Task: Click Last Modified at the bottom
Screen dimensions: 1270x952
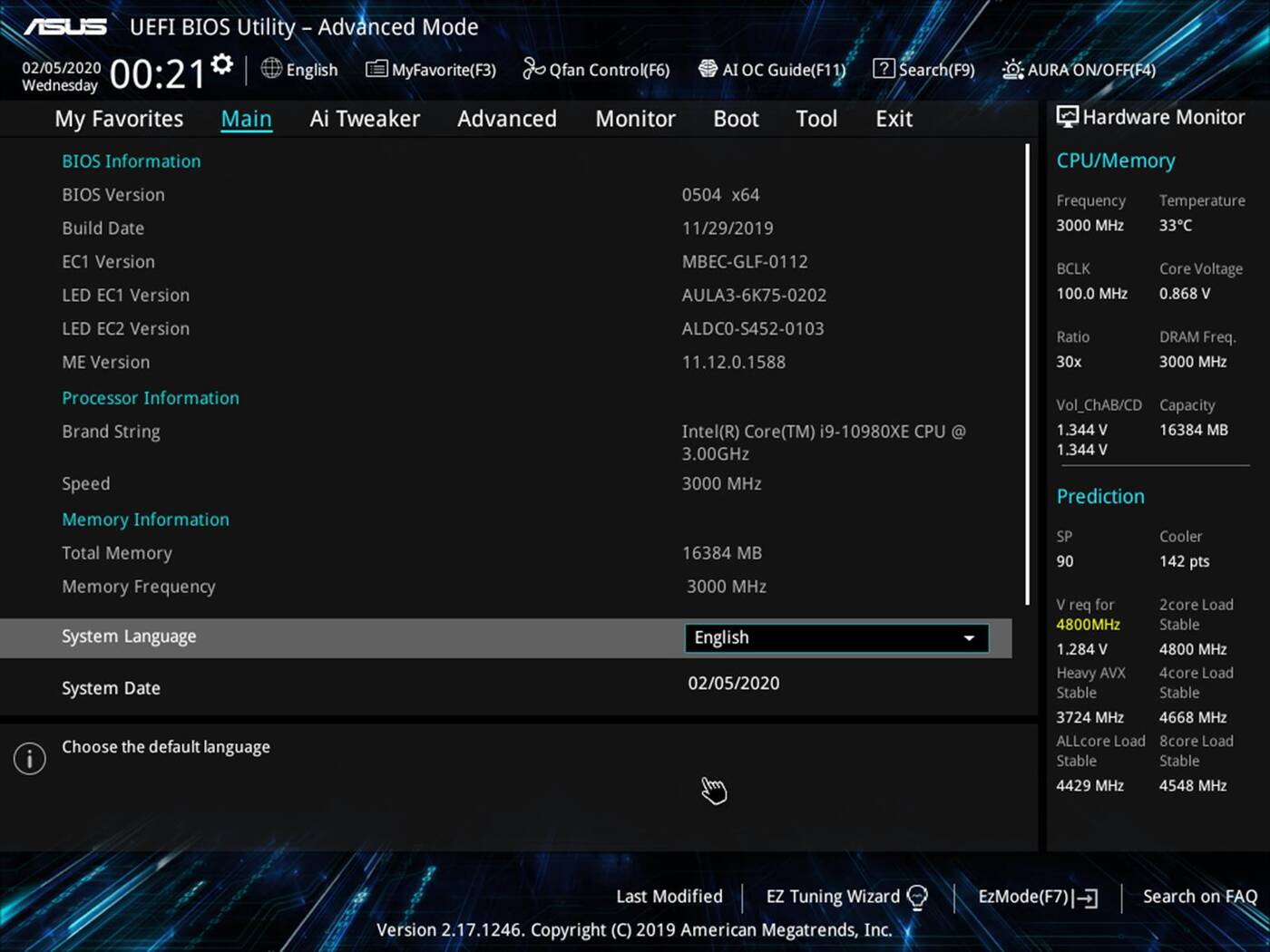Action: (669, 897)
